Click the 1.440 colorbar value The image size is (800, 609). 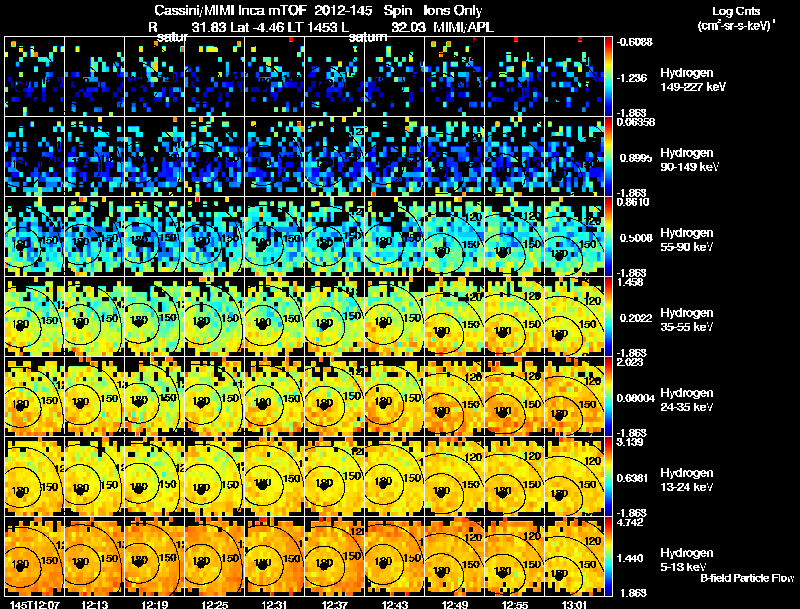point(632,559)
